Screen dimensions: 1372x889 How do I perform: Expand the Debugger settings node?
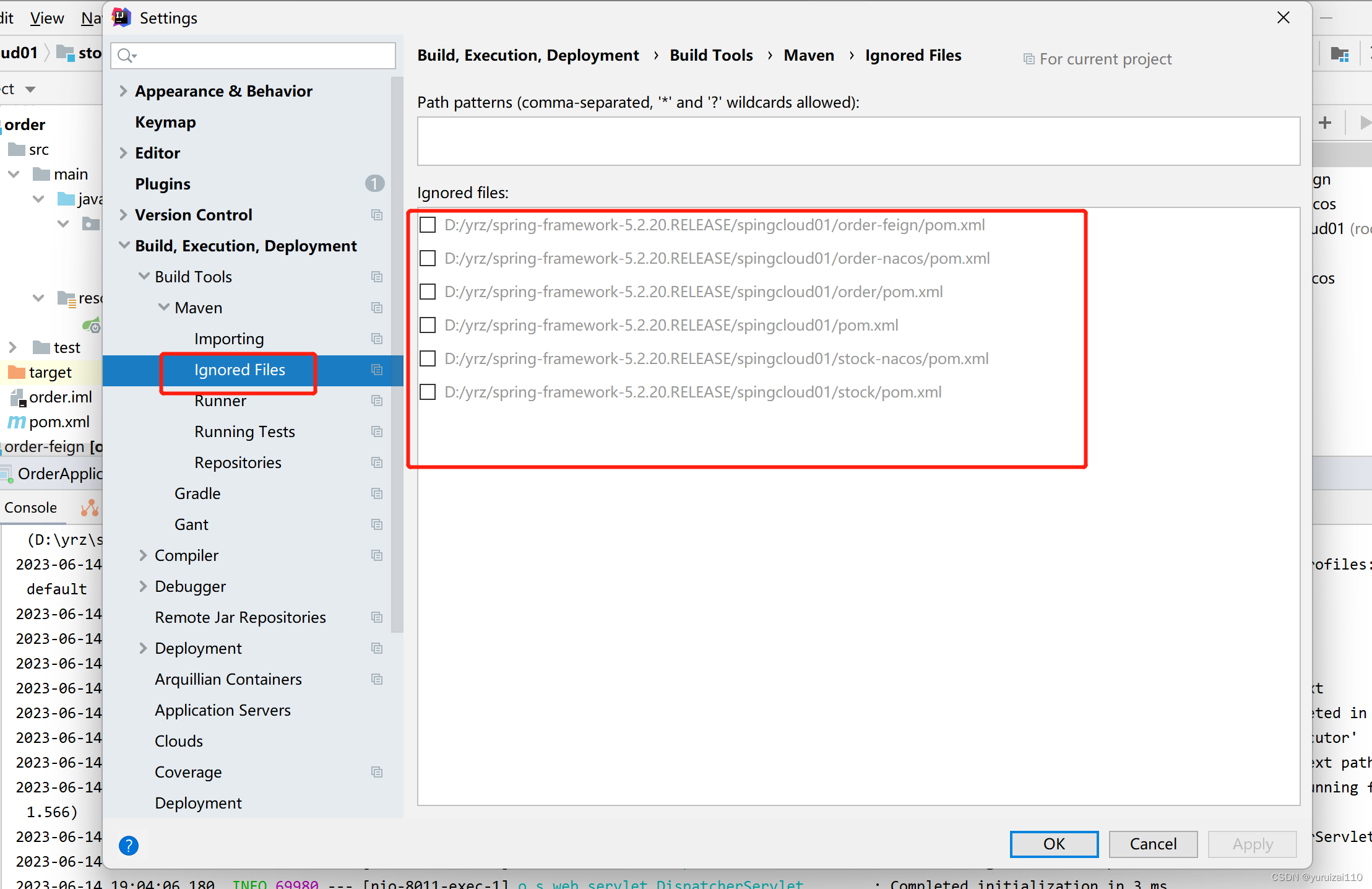point(143,586)
